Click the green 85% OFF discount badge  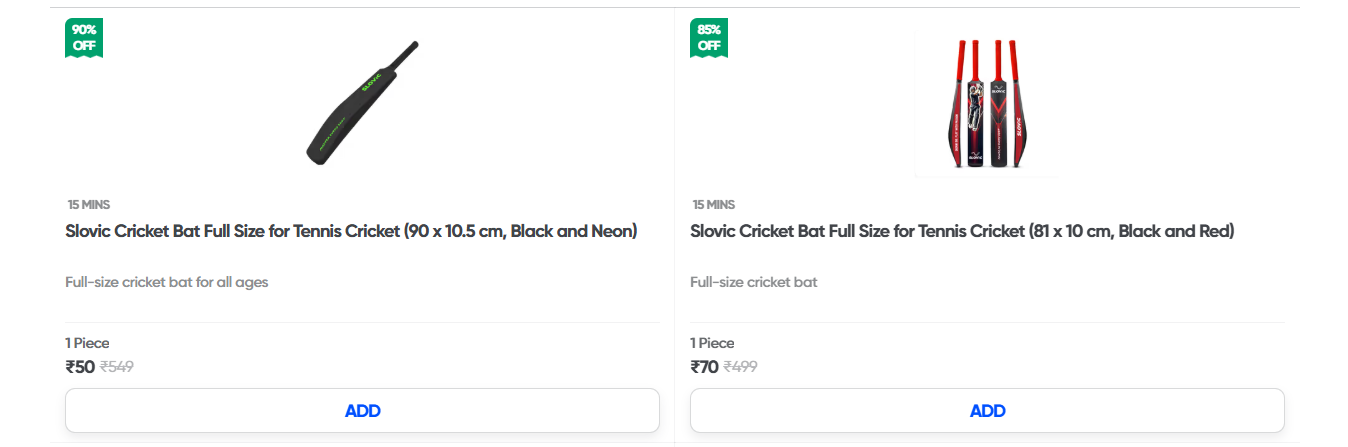tap(709, 37)
